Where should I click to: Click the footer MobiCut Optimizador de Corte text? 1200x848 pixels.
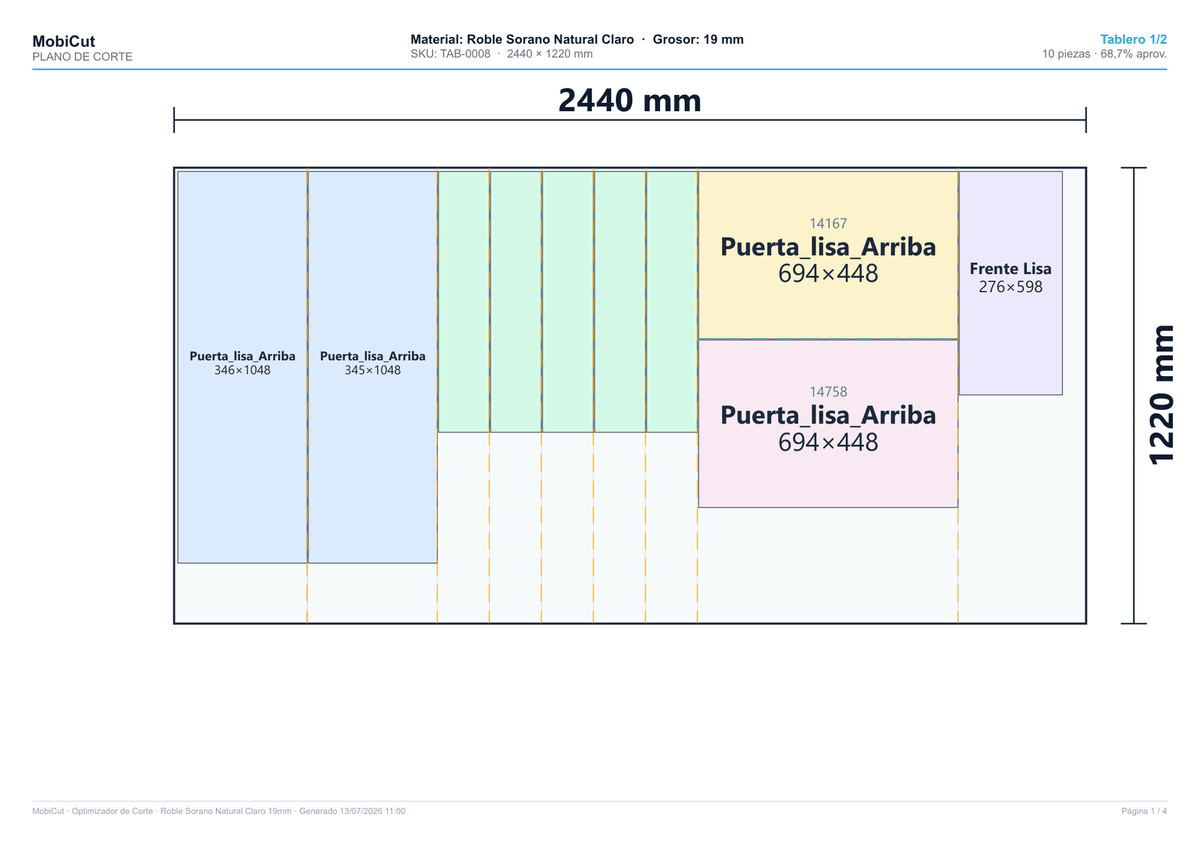pos(218,811)
